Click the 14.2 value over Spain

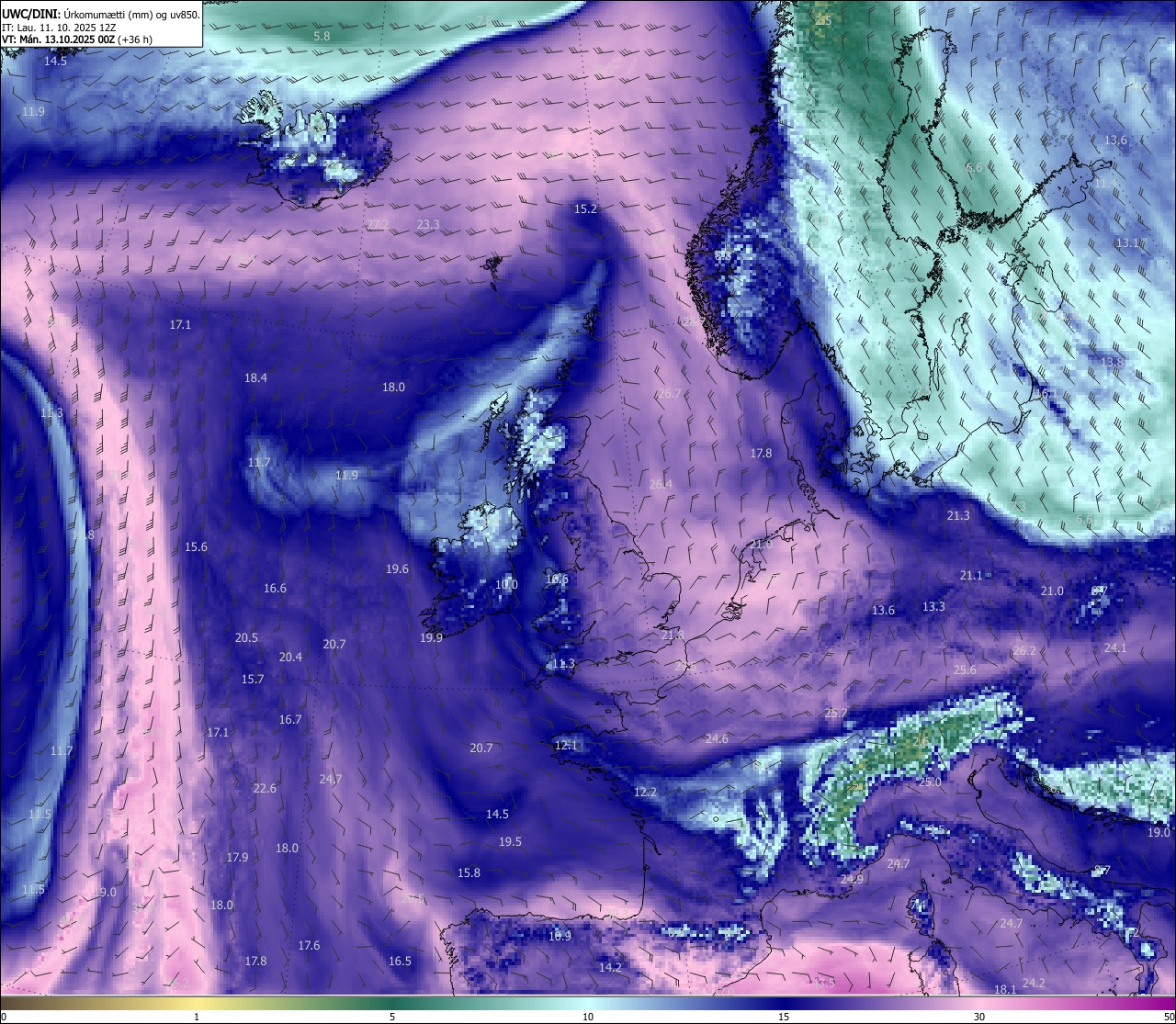610,967
